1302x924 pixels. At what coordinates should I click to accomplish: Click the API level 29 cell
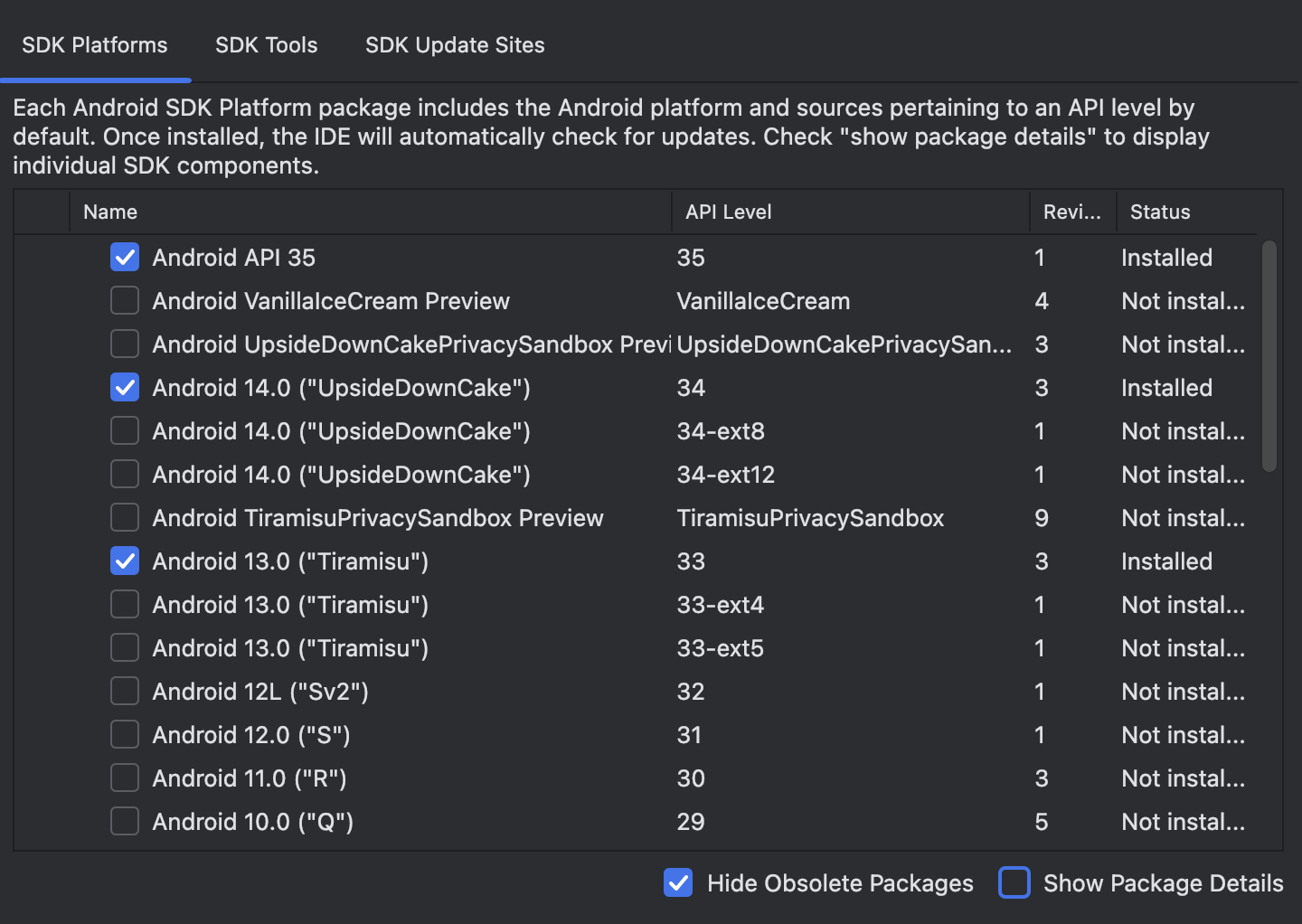point(691,822)
